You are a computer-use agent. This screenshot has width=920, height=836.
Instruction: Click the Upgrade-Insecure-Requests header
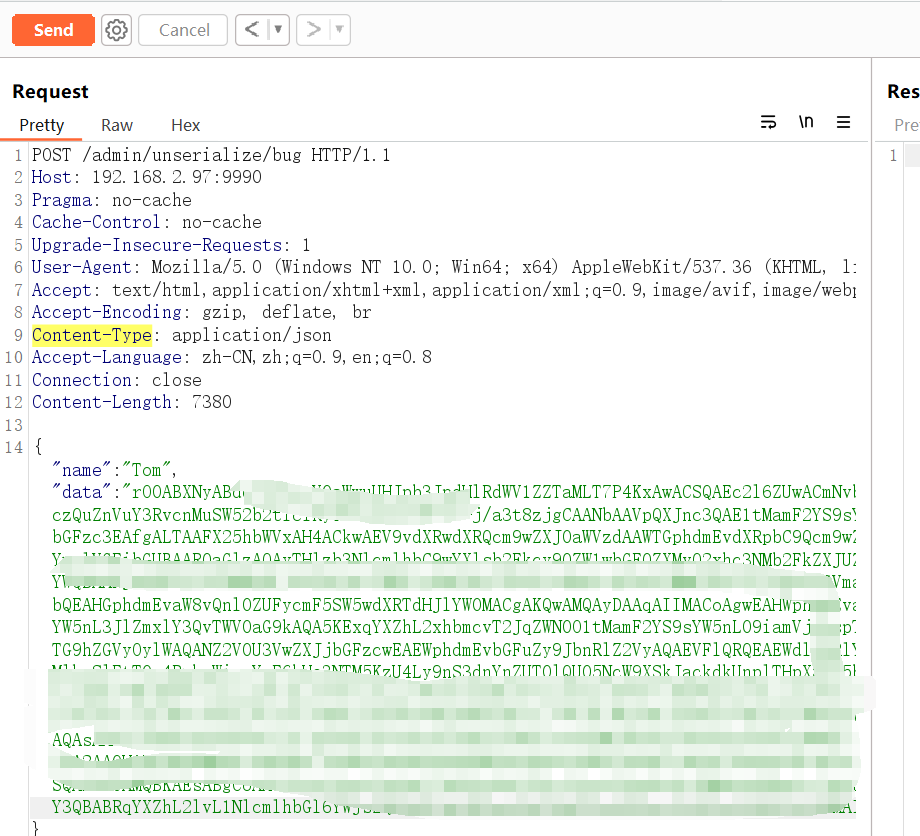(171, 245)
